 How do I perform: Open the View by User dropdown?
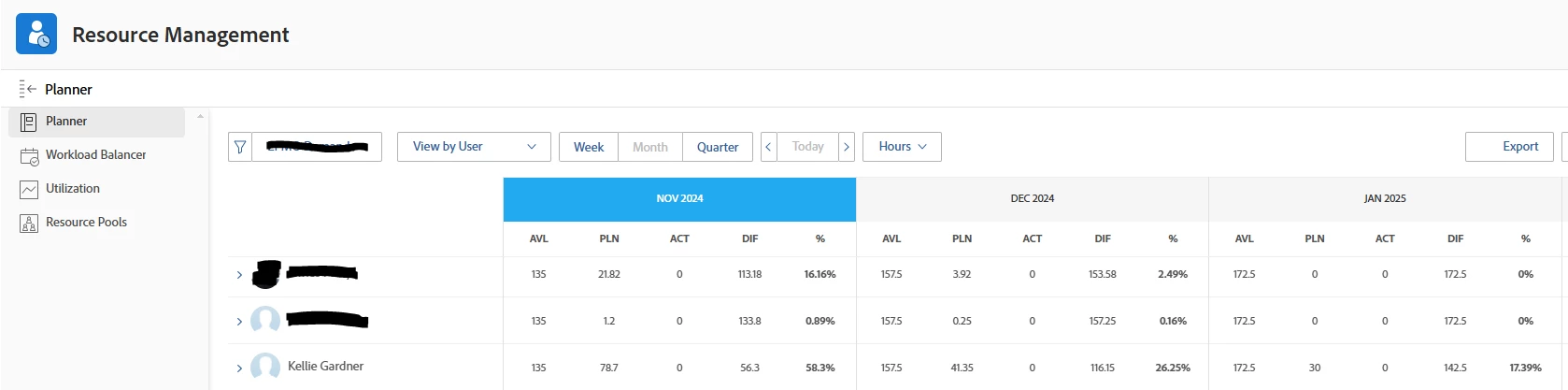pyautogui.click(x=474, y=147)
